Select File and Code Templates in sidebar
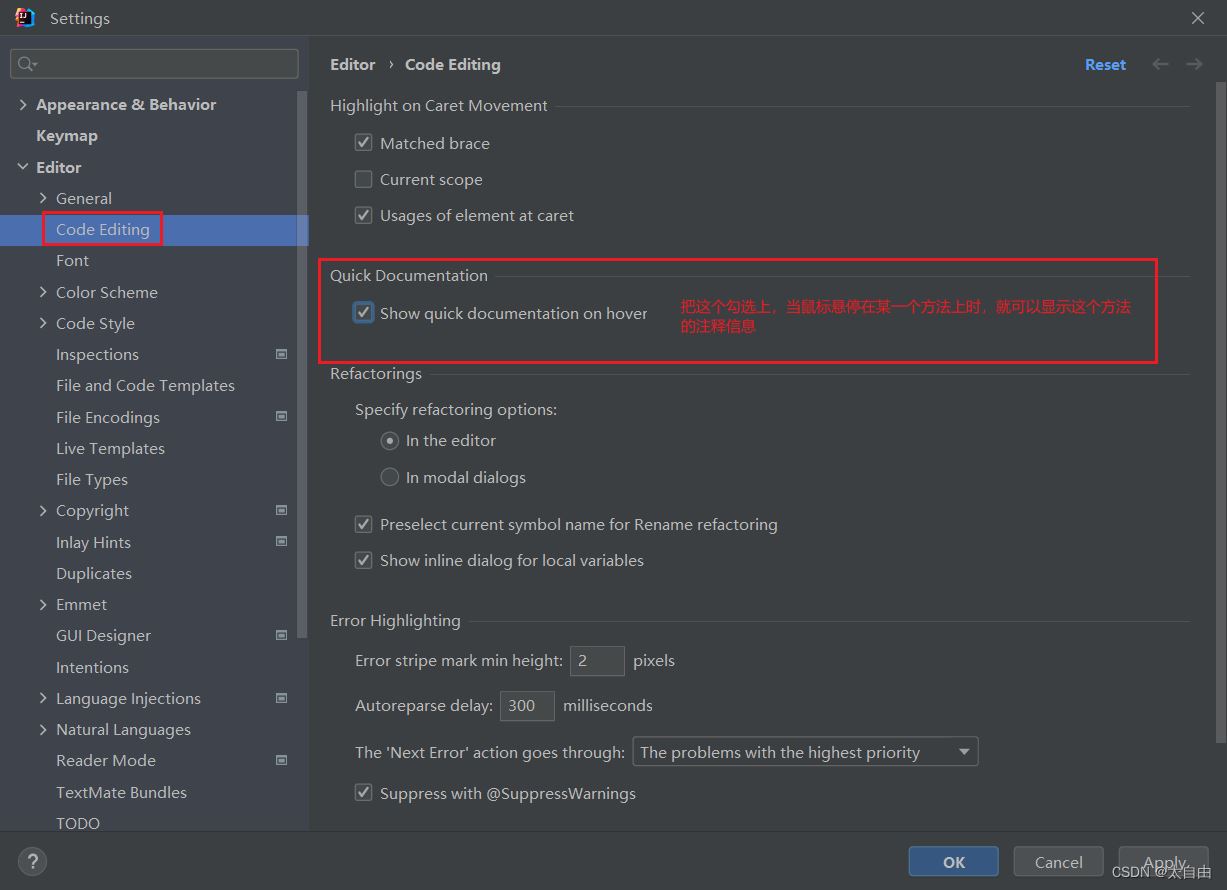This screenshot has height=890, width=1227. [145, 386]
